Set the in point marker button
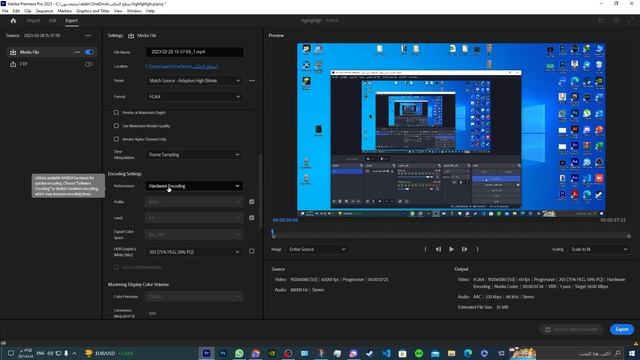The image size is (640, 360). pos(425,249)
